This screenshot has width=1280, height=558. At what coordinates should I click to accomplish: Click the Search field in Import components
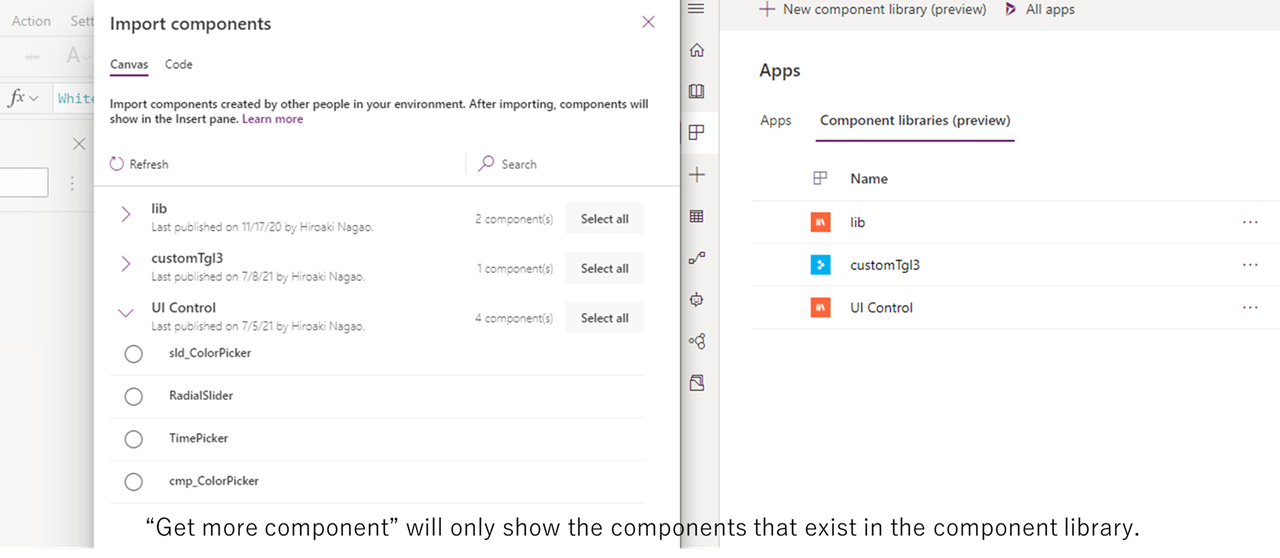point(570,164)
